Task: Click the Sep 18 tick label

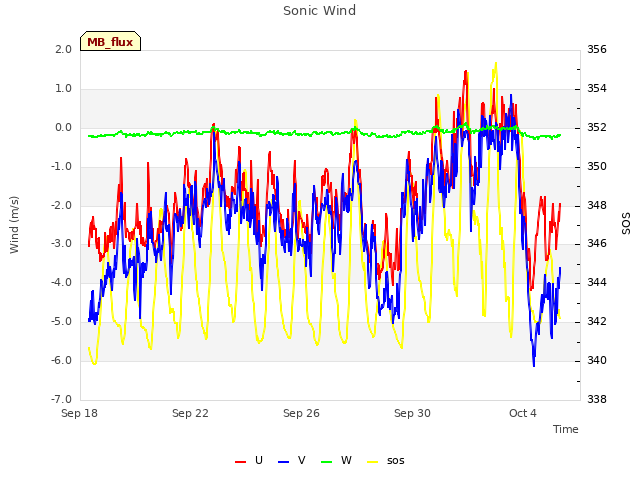Action: (79, 413)
